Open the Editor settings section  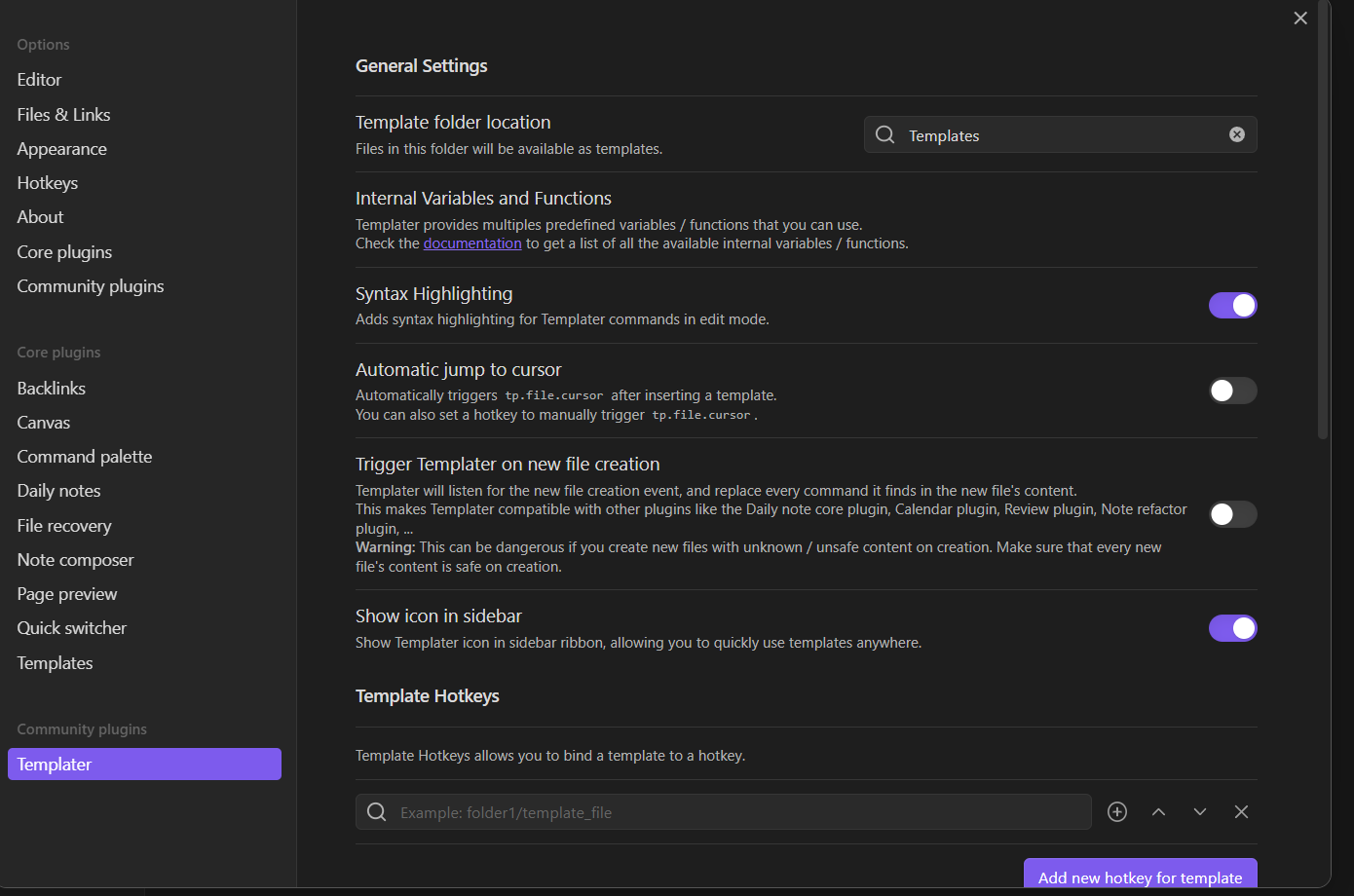(x=39, y=80)
